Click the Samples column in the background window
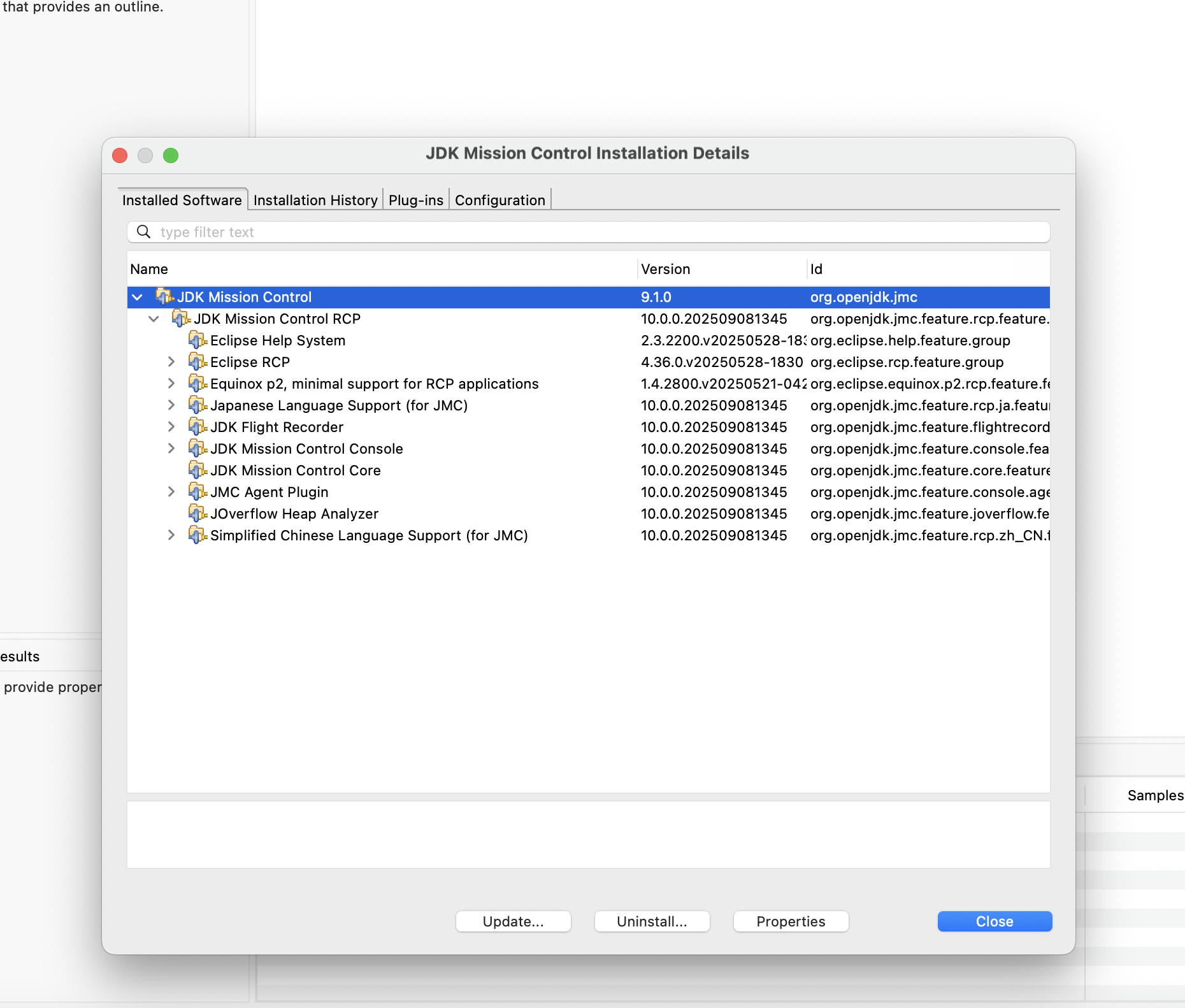This screenshot has height=1008, width=1185. (1155, 795)
